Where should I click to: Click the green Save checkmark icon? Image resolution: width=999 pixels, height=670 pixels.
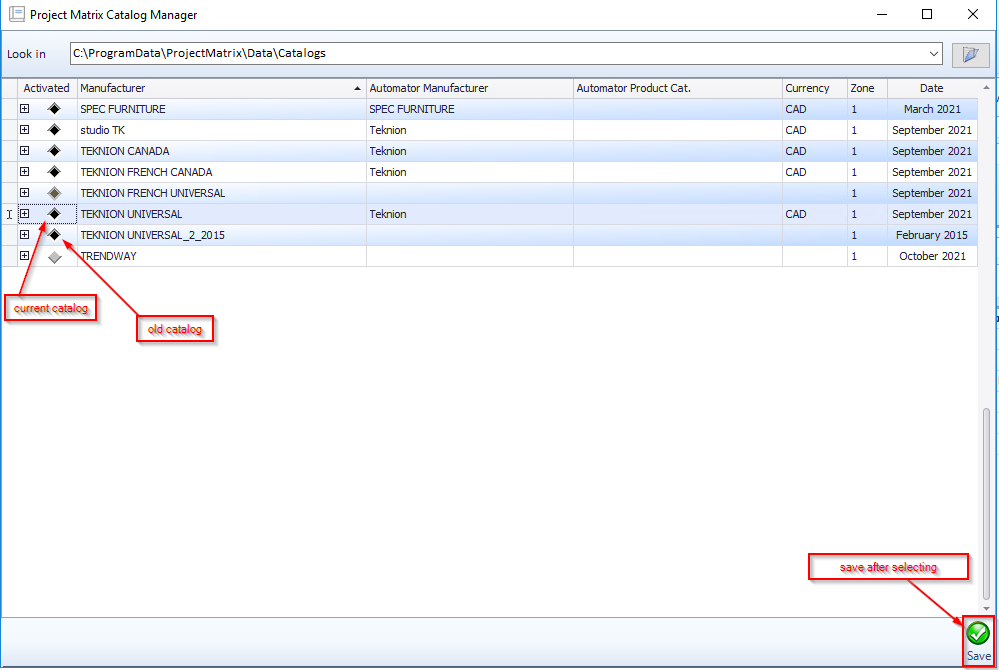coord(978,633)
